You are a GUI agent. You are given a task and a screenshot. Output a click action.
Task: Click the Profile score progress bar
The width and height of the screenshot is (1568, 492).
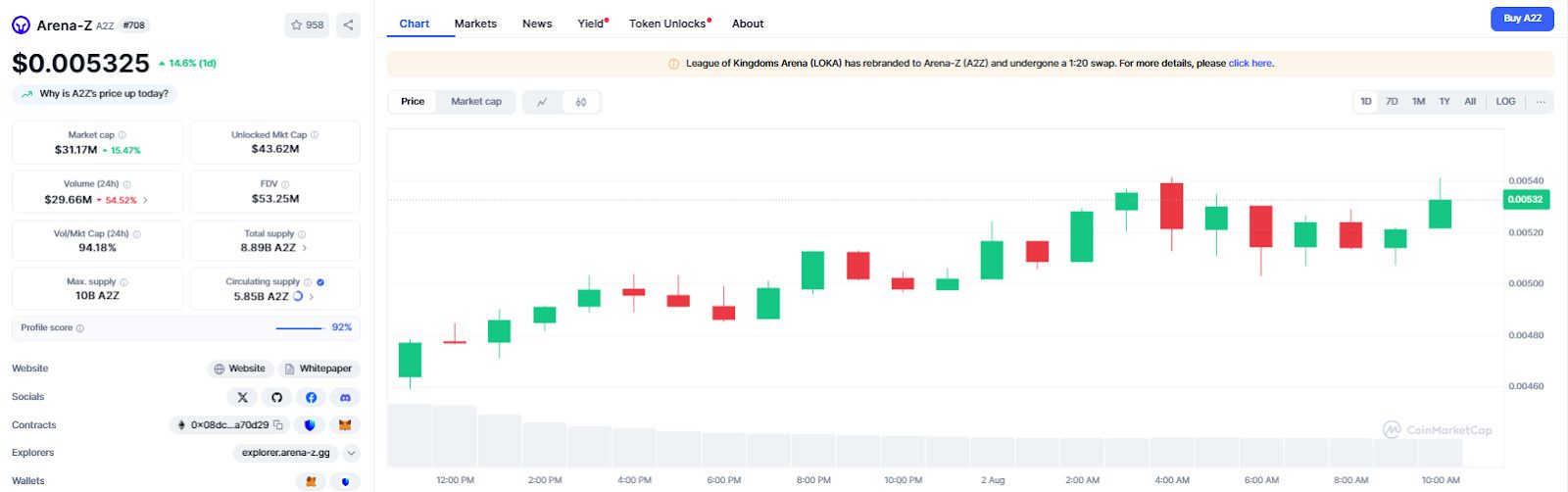tap(299, 328)
